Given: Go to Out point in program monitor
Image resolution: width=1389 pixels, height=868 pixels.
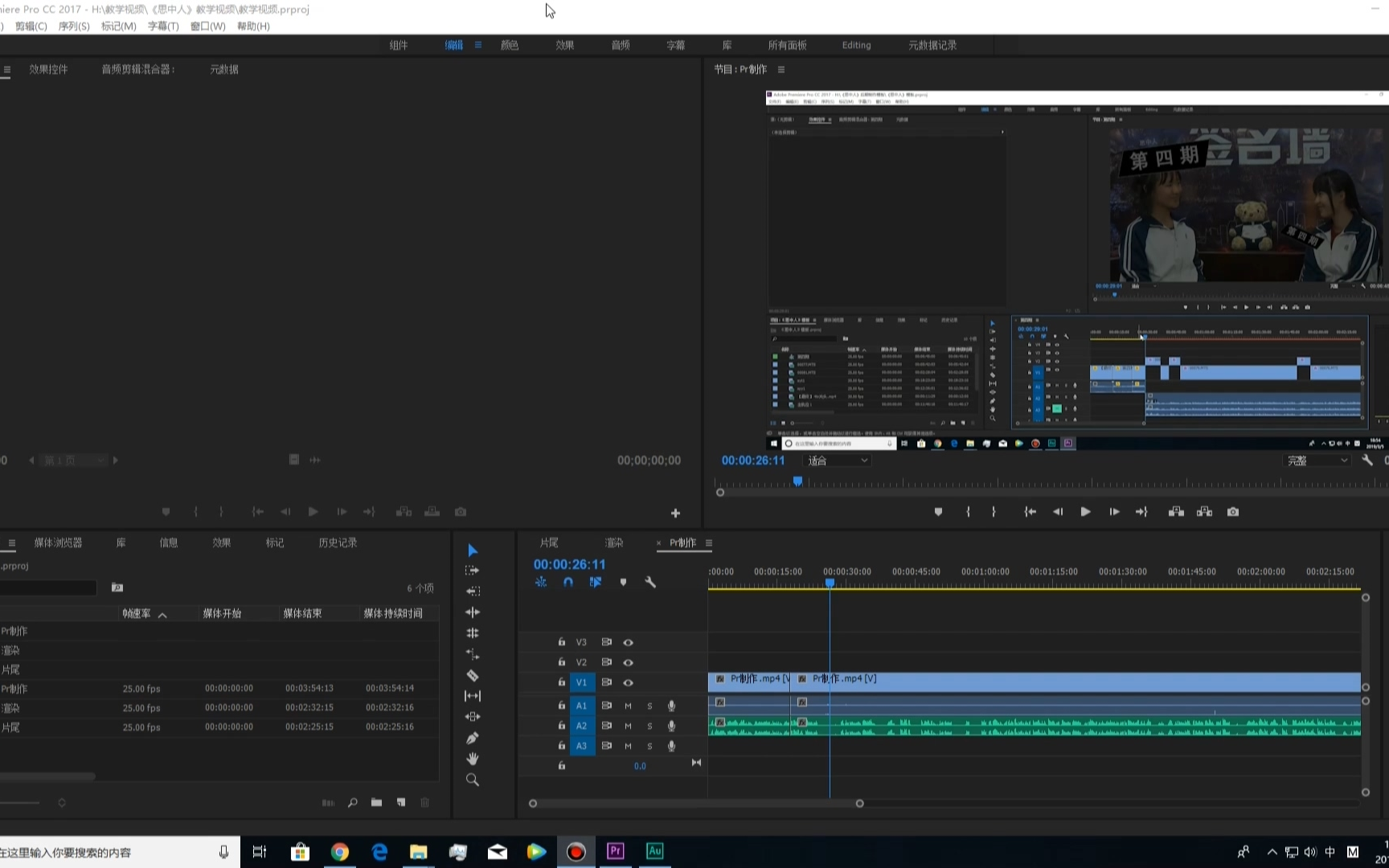Looking at the screenshot, I should pos(1141,512).
